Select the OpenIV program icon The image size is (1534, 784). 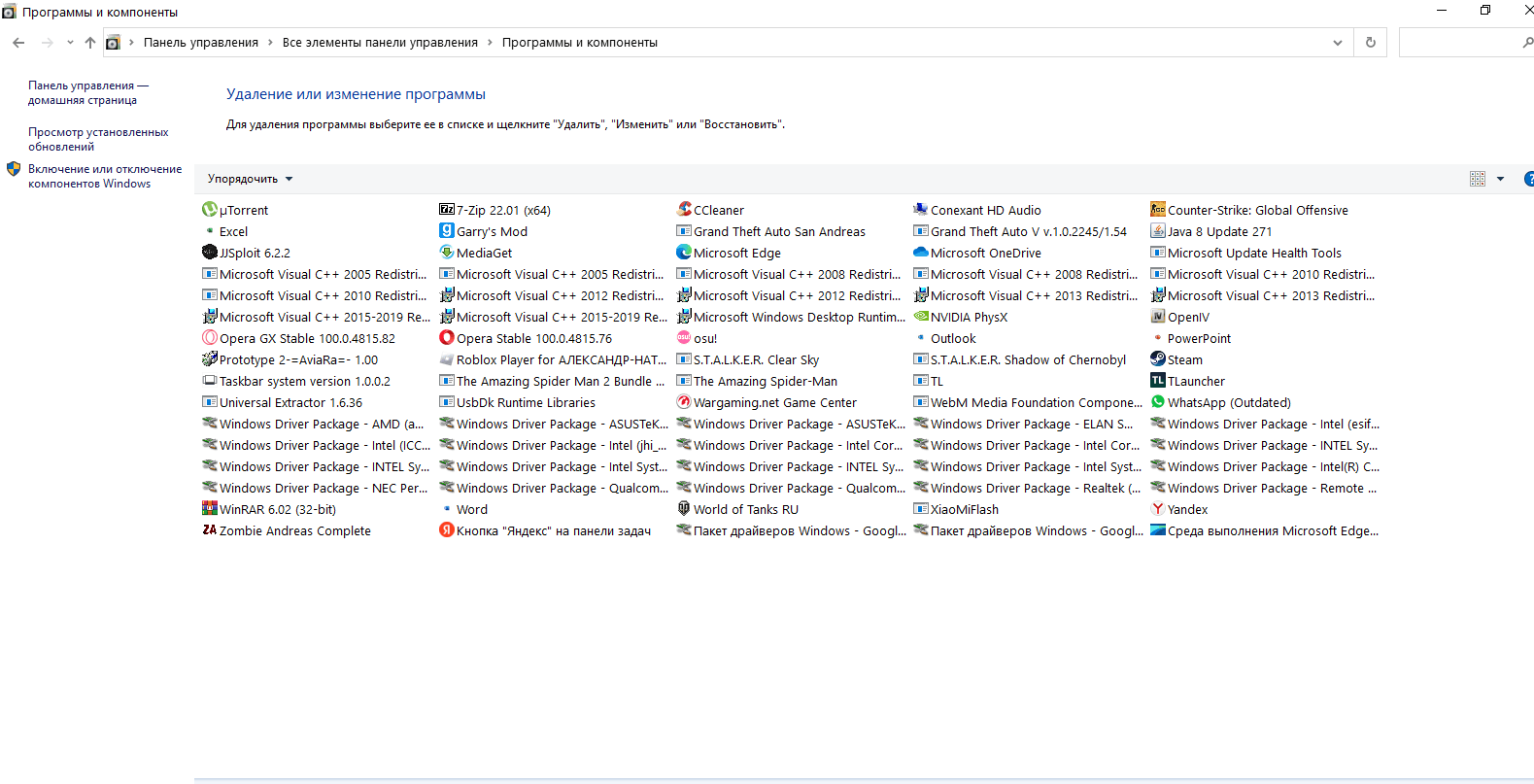pyautogui.click(x=1157, y=316)
